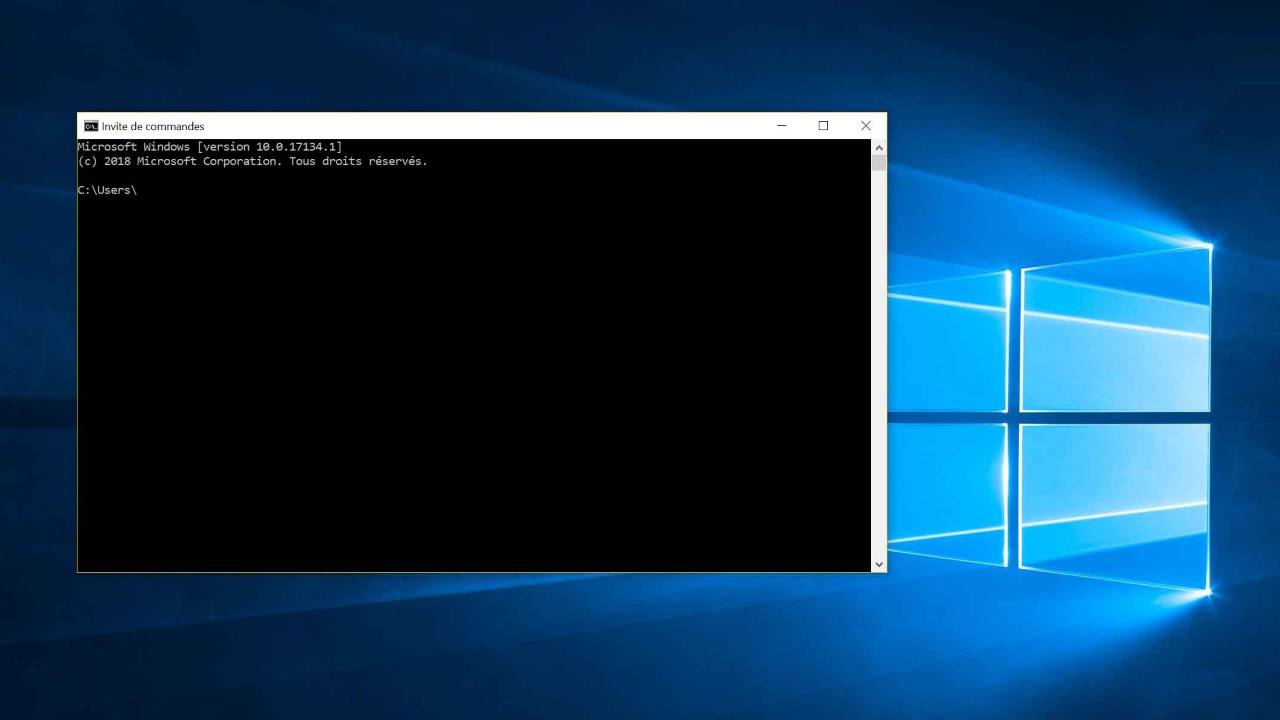Close the Invite de commandes window
Viewport: 1280px width, 720px height.
(865, 126)
